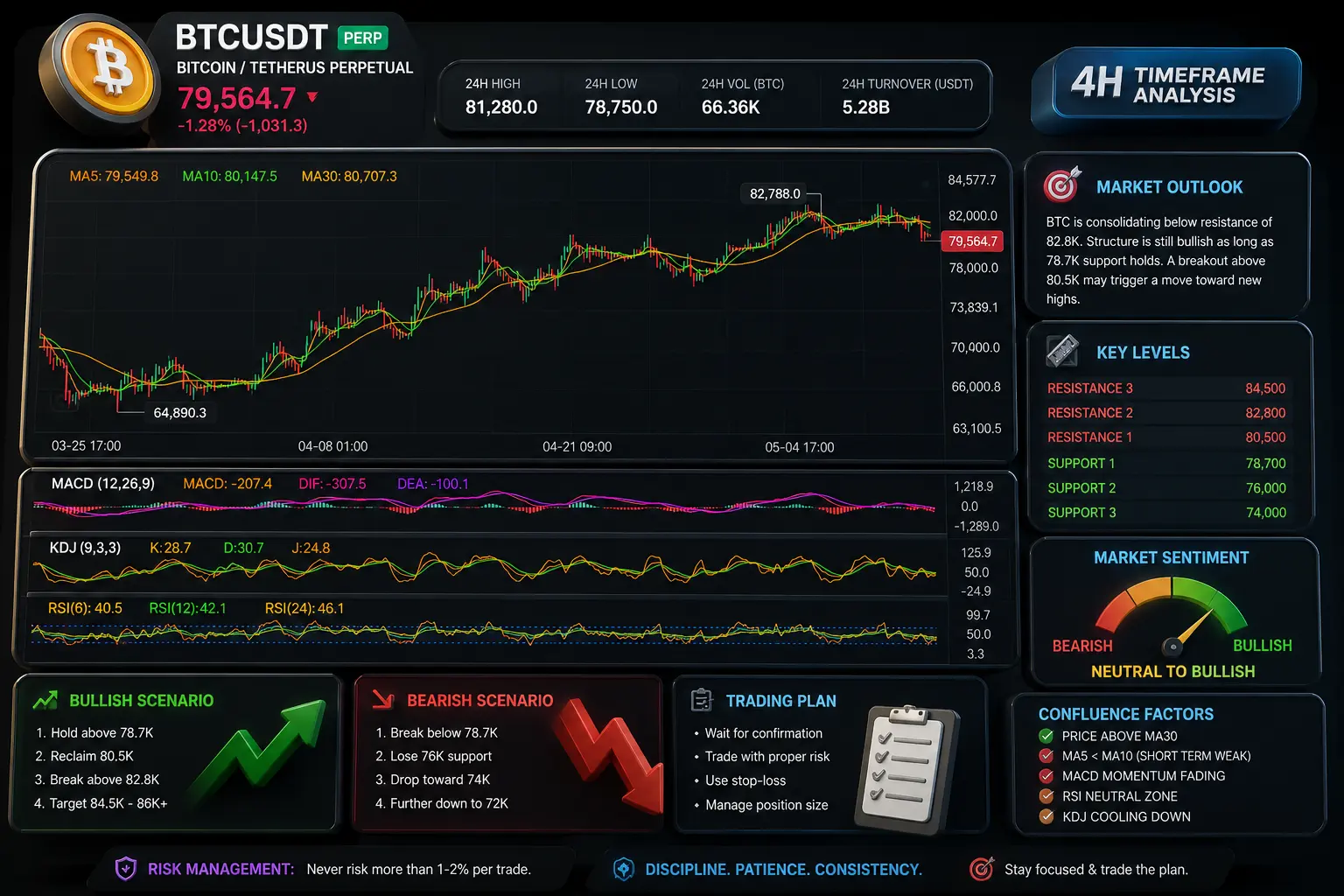
Task: Click the DEA: -100.1 value
Action: click(x=433, y=484)
